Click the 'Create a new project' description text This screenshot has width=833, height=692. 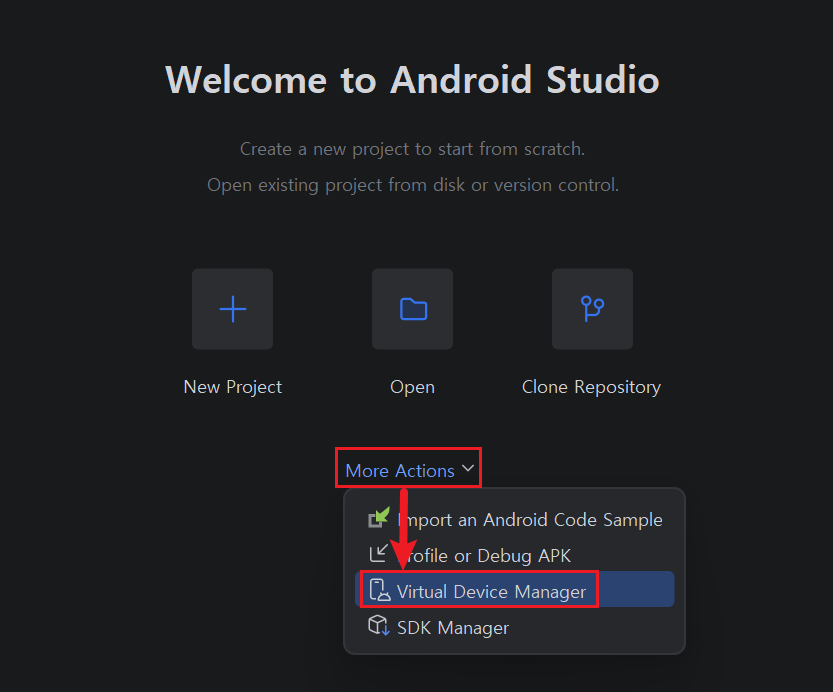[x=412, y=149]
